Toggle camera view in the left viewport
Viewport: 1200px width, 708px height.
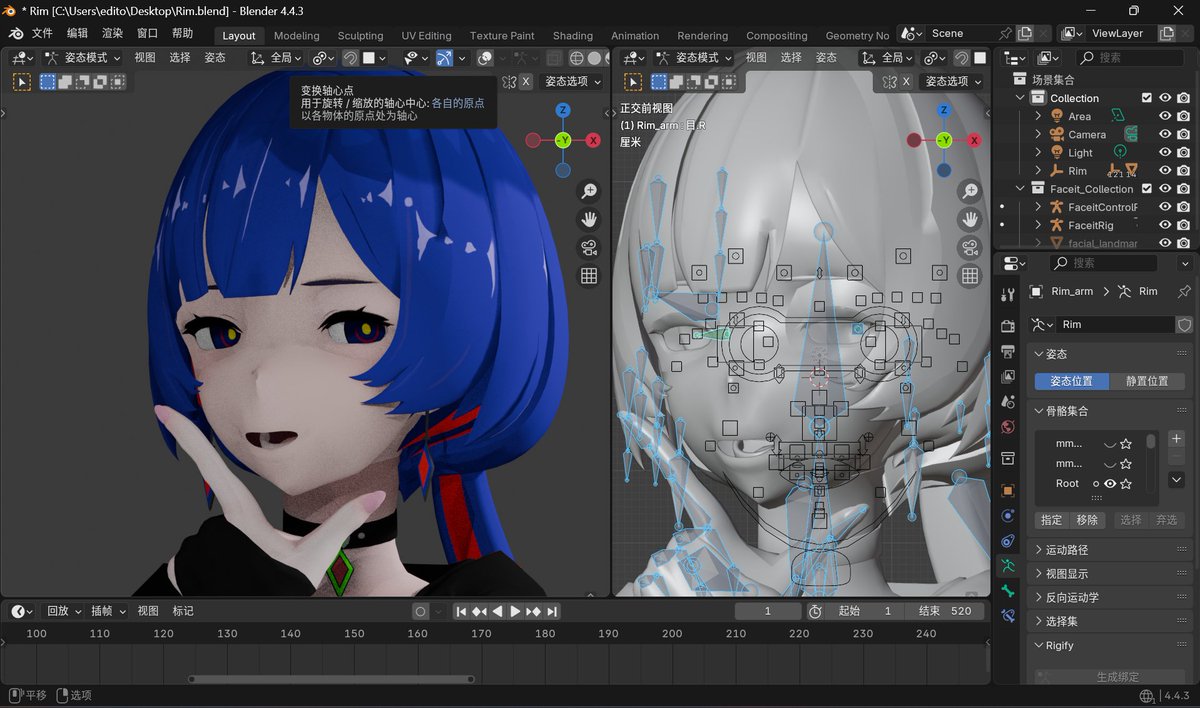pyautogui.click(x=589, y=247)
